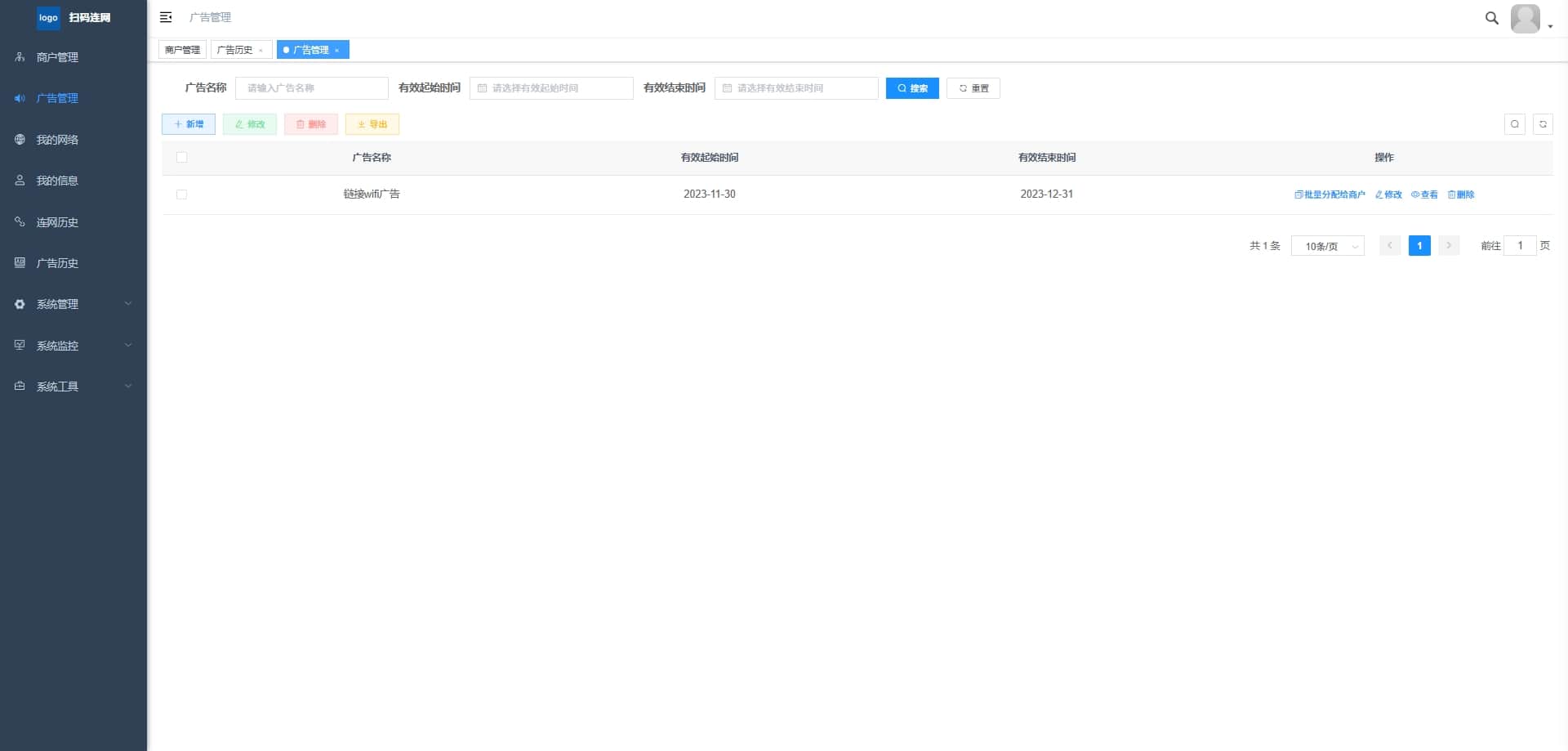This screenshot has height=751, width=1568.
Task: Click 批量分配给商户 in the 链接wifi广告 row
Action: tap(1330, 194)
